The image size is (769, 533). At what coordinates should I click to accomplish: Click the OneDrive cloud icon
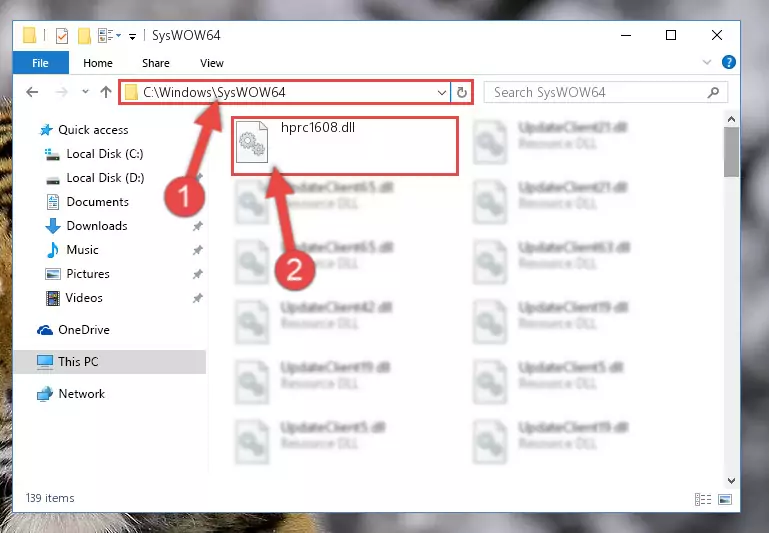pyautogui.click(x=45, y=330)
